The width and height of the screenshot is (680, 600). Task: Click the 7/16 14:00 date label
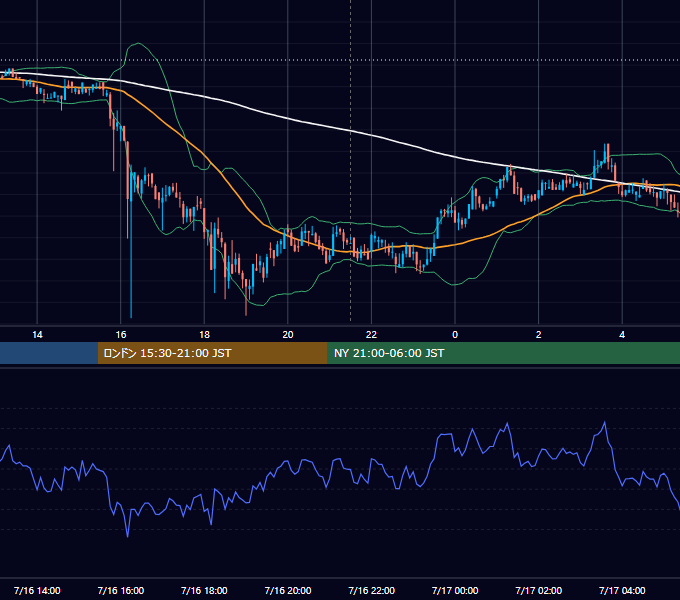point(37,590)
